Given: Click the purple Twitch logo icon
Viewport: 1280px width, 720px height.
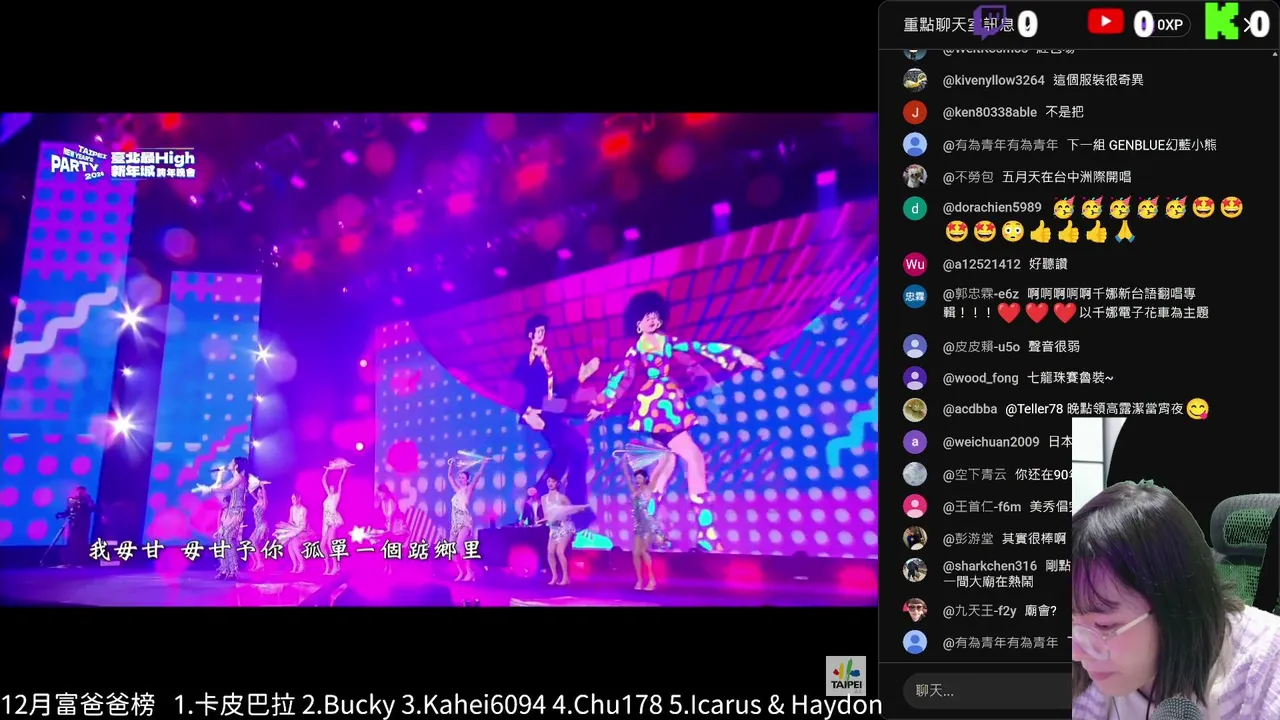Looking at the screenshot, I should pos(990,22).
